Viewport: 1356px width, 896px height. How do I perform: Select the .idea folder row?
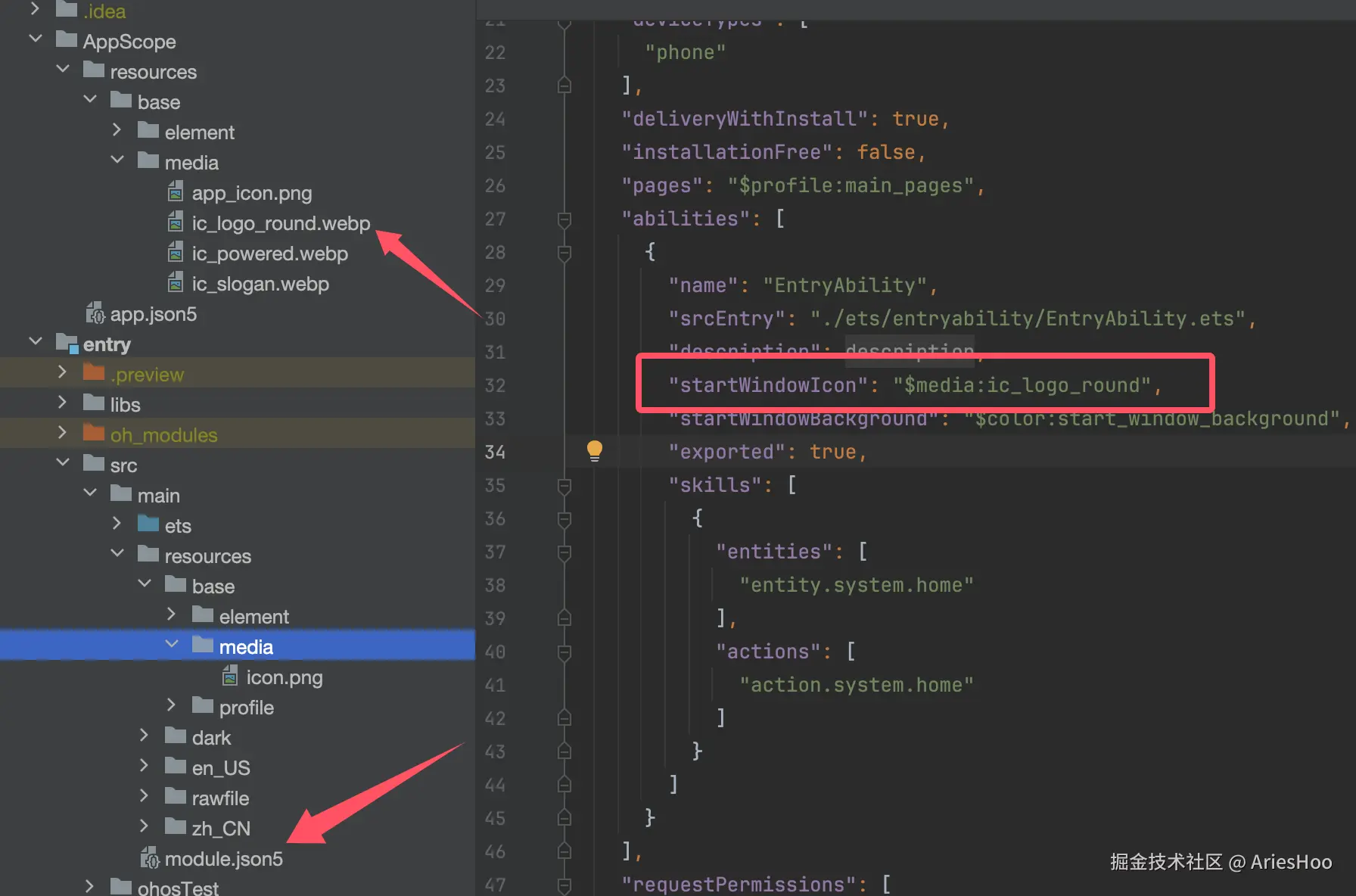(238, 11)
